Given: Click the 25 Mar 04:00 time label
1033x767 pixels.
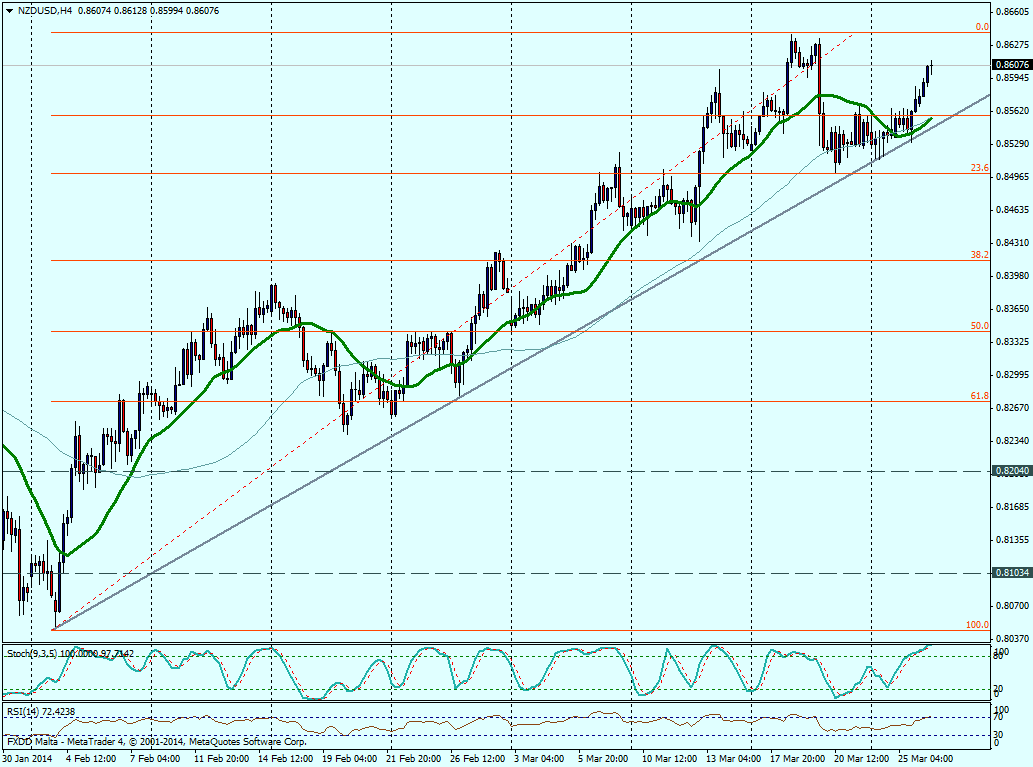Looking at the screenshot, I should tap(925, 758).
